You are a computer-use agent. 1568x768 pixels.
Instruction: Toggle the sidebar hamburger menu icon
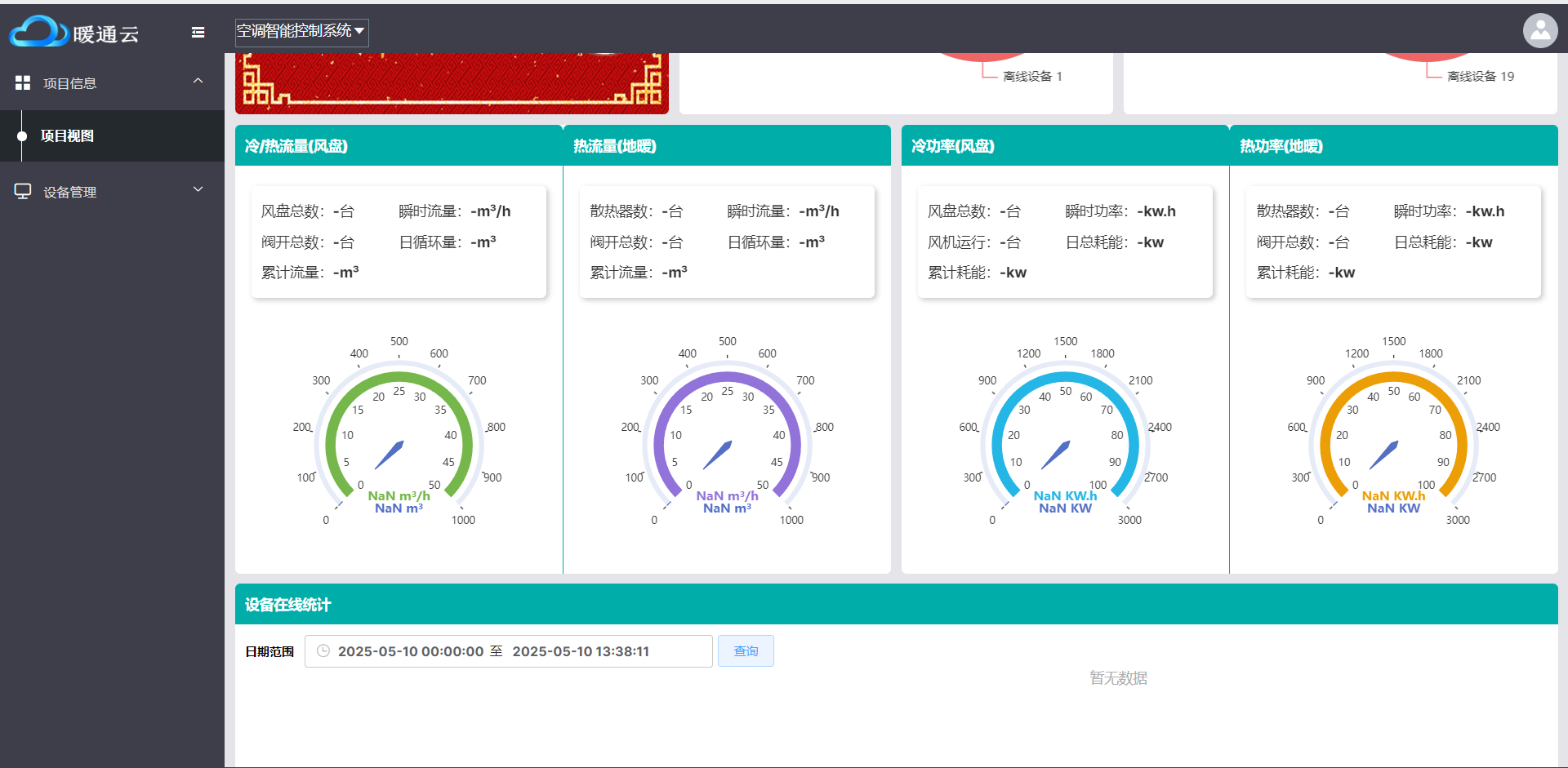(198, 33)
